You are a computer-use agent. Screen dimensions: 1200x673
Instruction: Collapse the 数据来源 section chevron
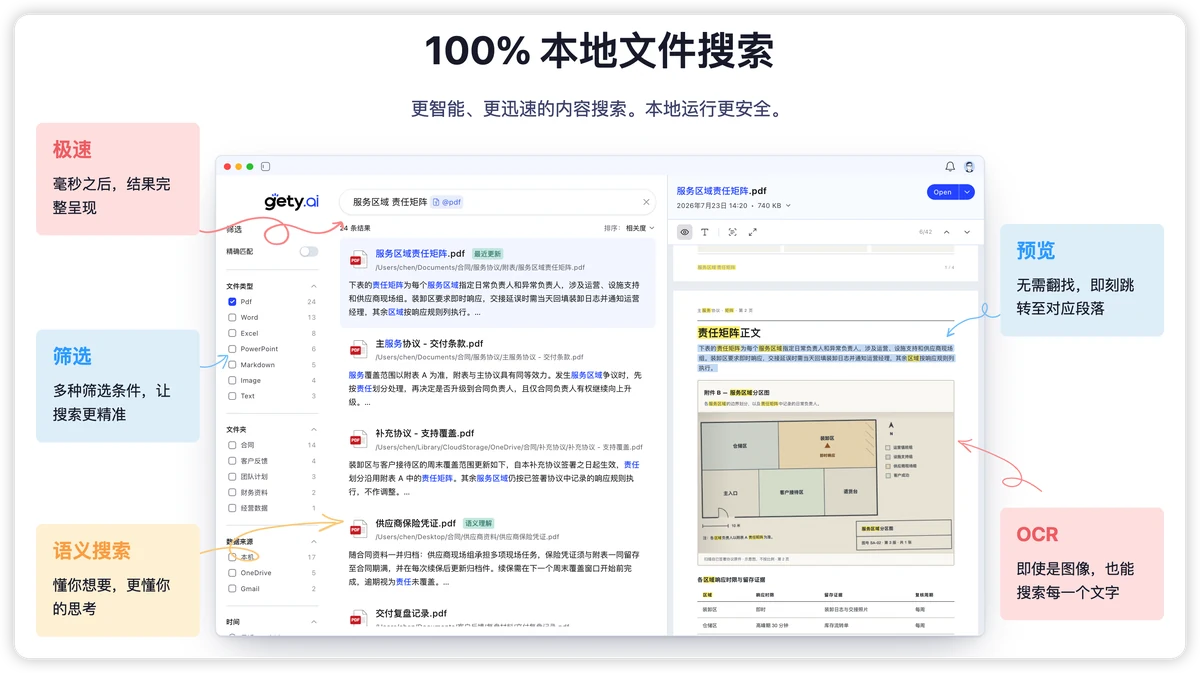point(312,541)
